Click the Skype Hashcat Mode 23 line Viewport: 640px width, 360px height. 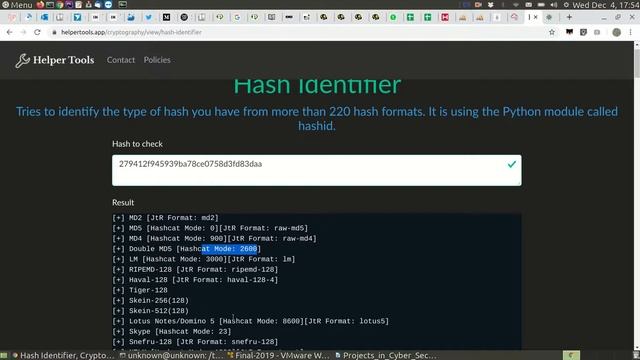(x=172, y=331)
